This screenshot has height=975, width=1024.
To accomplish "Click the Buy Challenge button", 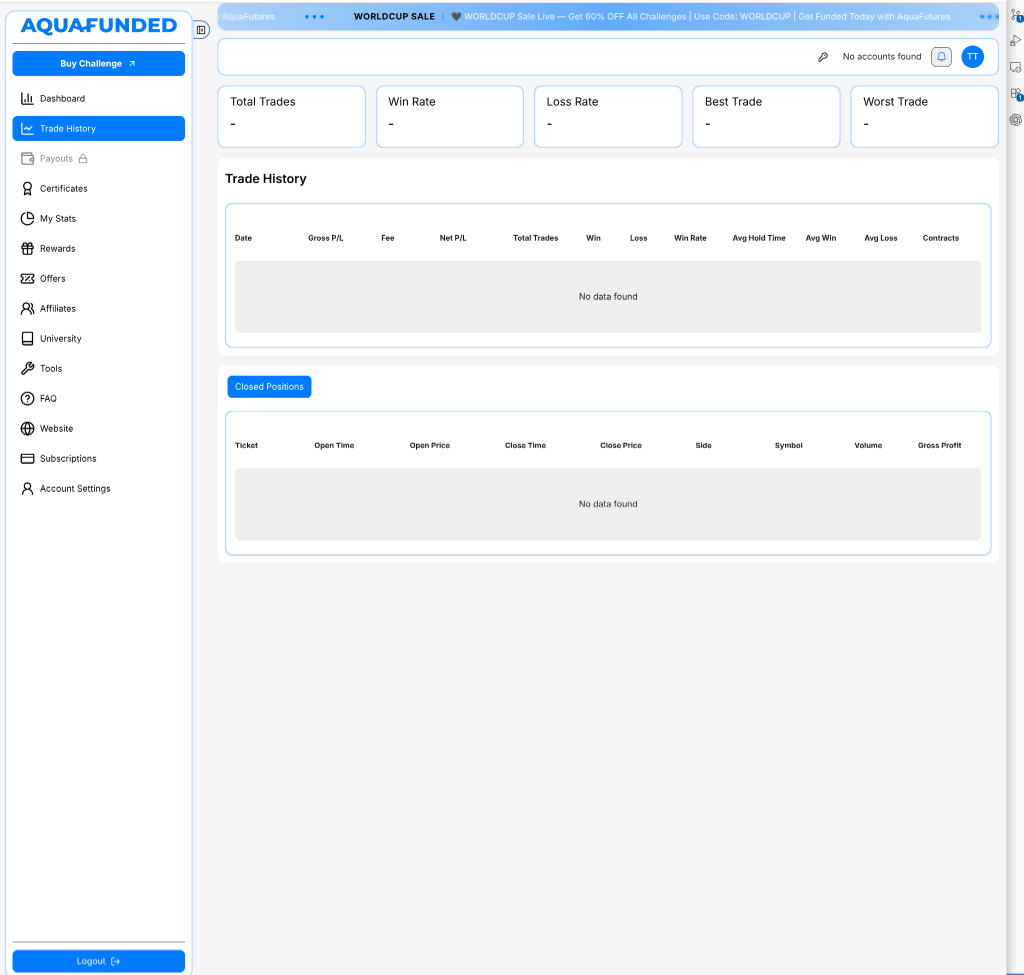I will pyautogui.click(x=99, y=64).
